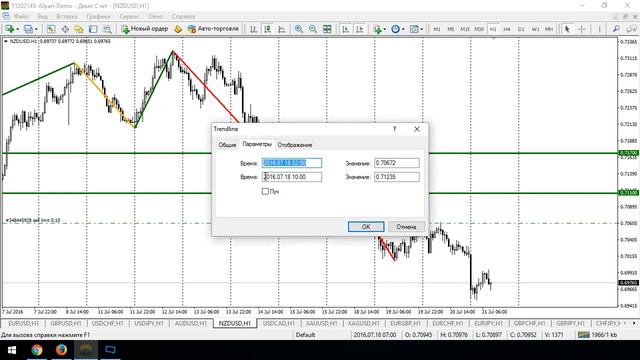The height and width of the screenshot is (360, 640).
Task: Select the M5 timeframe
Action: coord(451,29)
